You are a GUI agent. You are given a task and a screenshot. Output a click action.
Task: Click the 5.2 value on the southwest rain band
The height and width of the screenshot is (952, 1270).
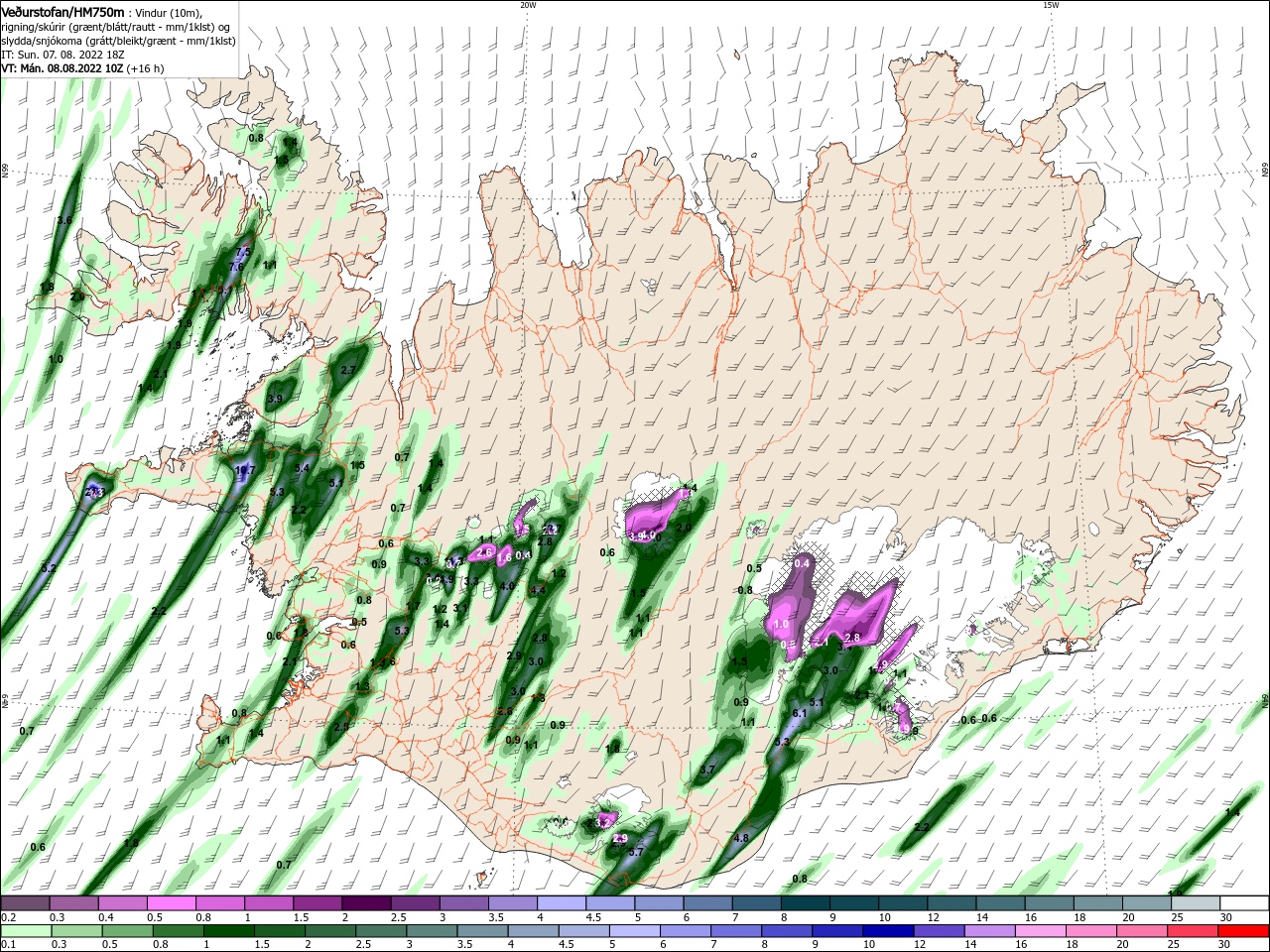coord(49,568)
